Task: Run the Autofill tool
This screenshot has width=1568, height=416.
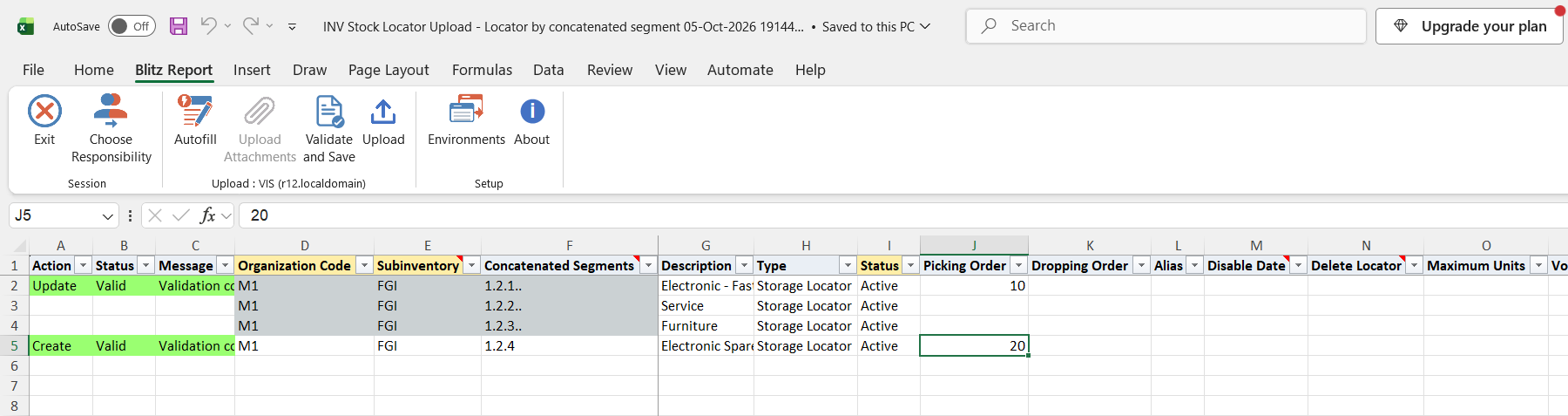Action: coord(195,120)
